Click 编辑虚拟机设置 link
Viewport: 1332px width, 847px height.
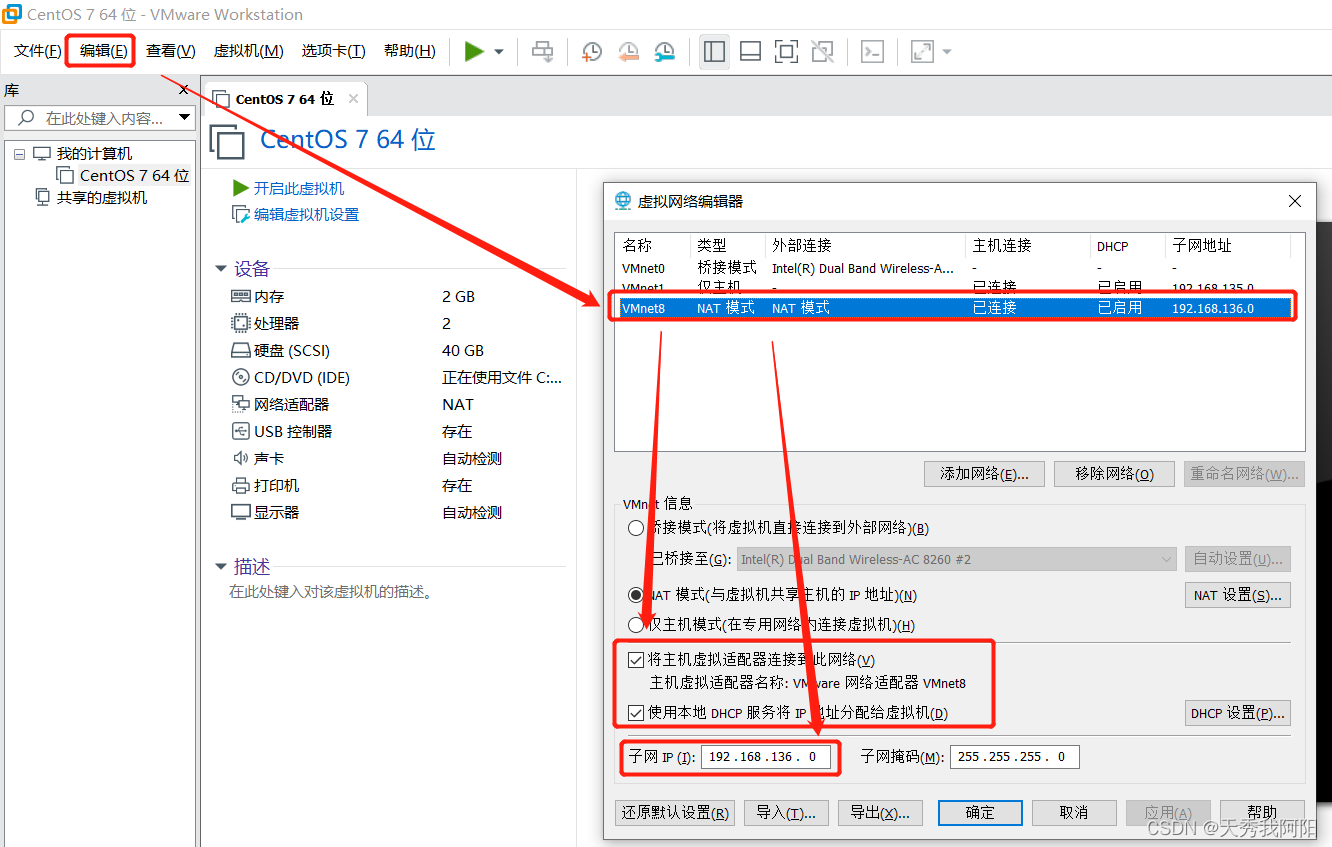tap(306, 214)
